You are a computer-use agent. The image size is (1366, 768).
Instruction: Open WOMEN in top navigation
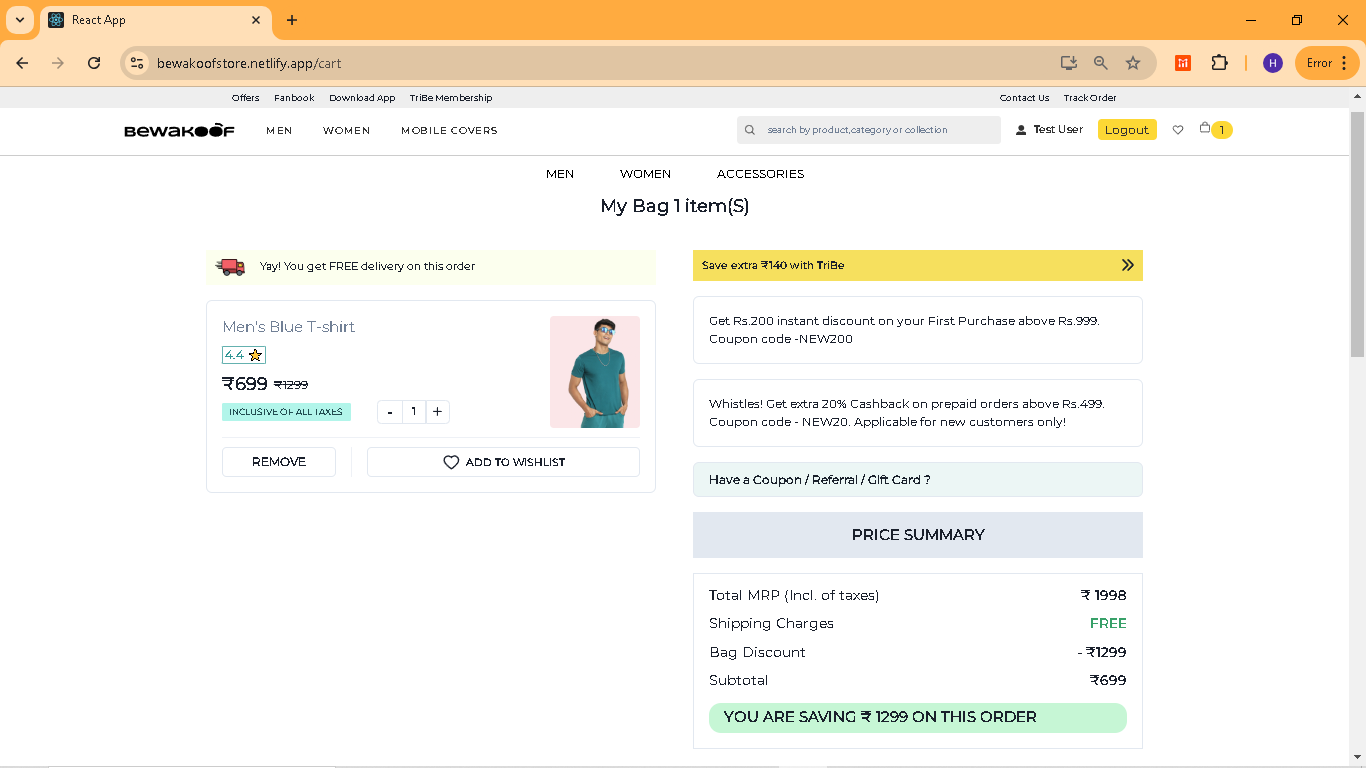tap(347, 131)
